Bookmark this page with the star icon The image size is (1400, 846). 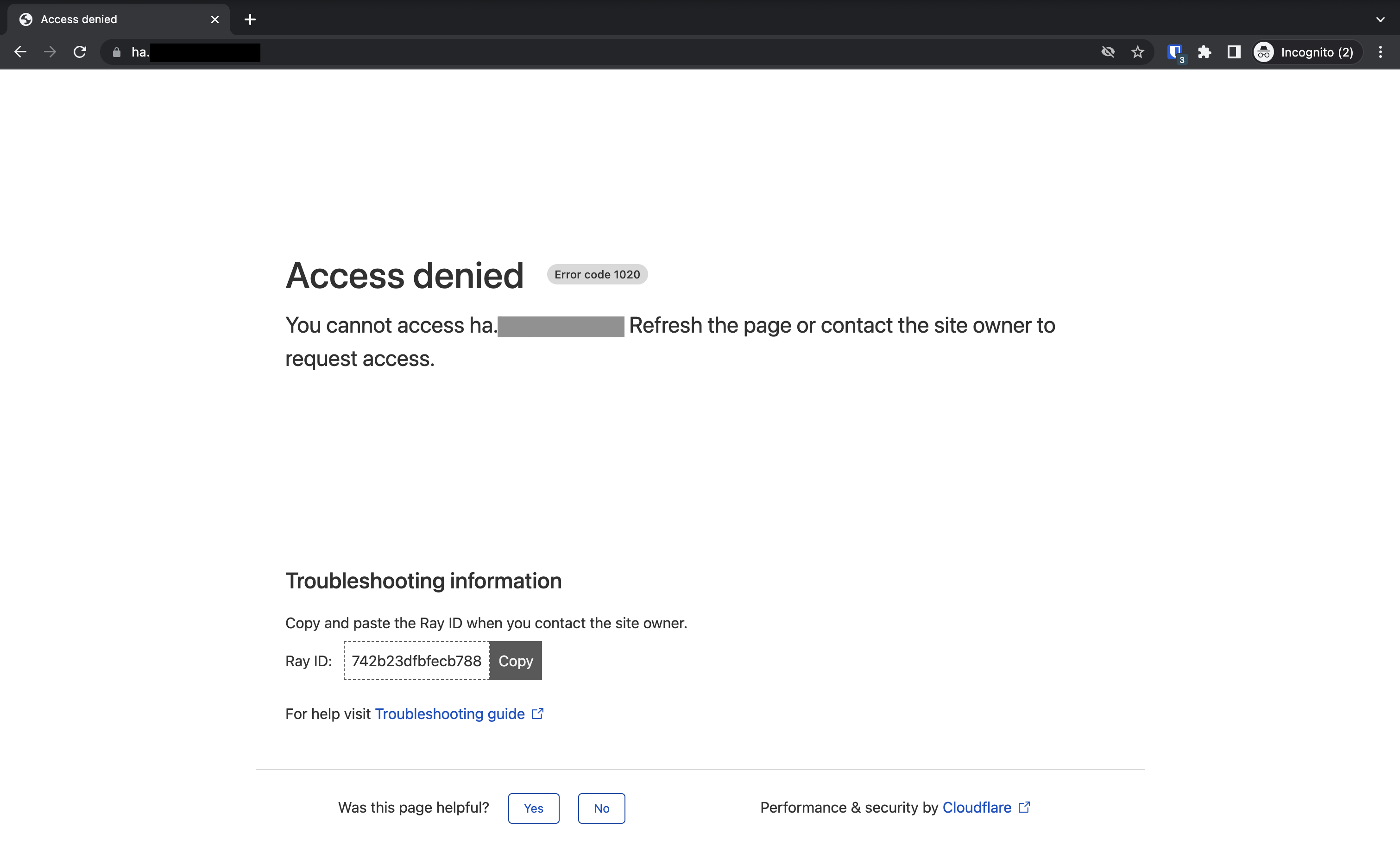click(x=1138, y=52)
